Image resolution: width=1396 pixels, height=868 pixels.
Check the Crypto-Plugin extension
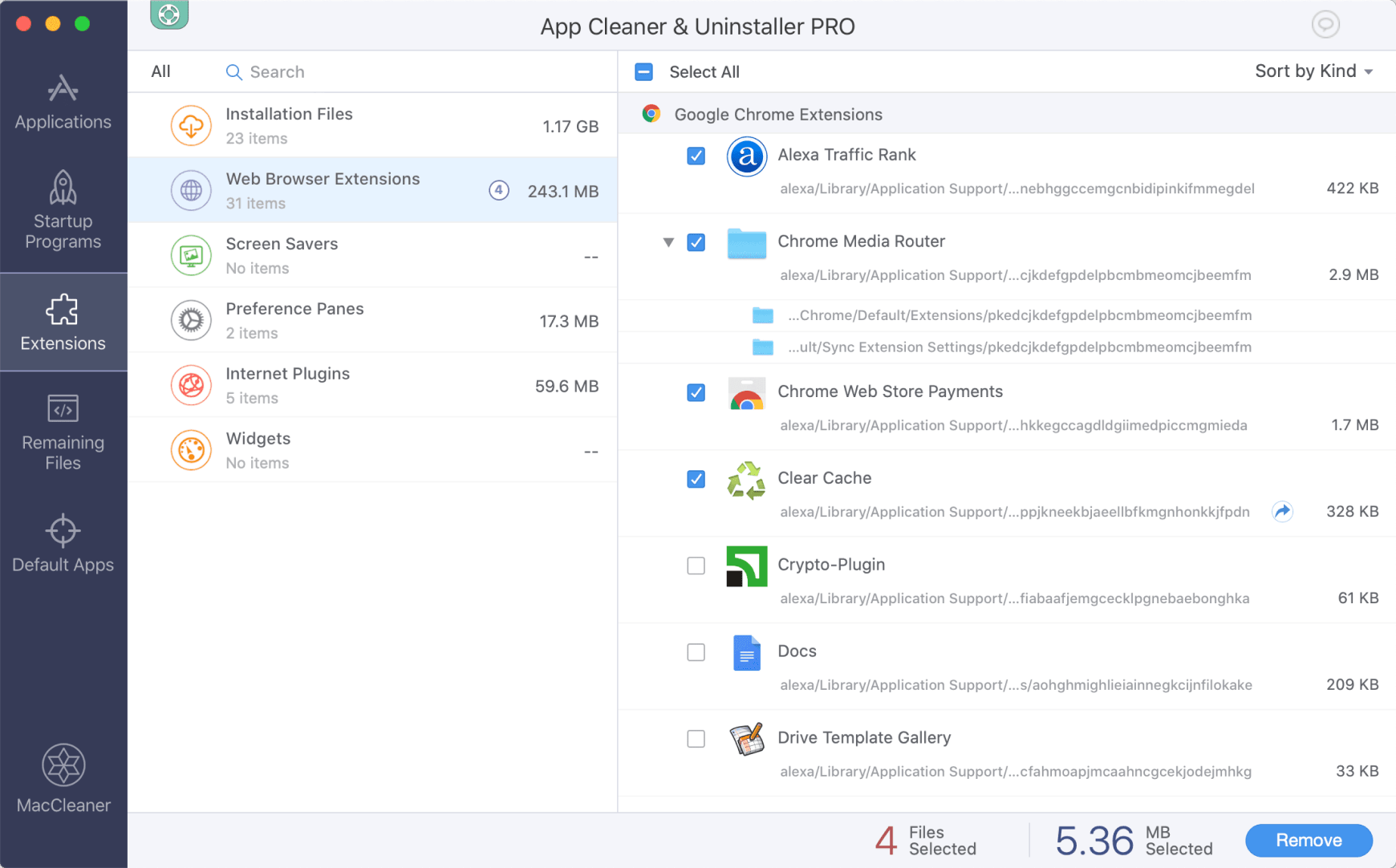tap(696, 566)
